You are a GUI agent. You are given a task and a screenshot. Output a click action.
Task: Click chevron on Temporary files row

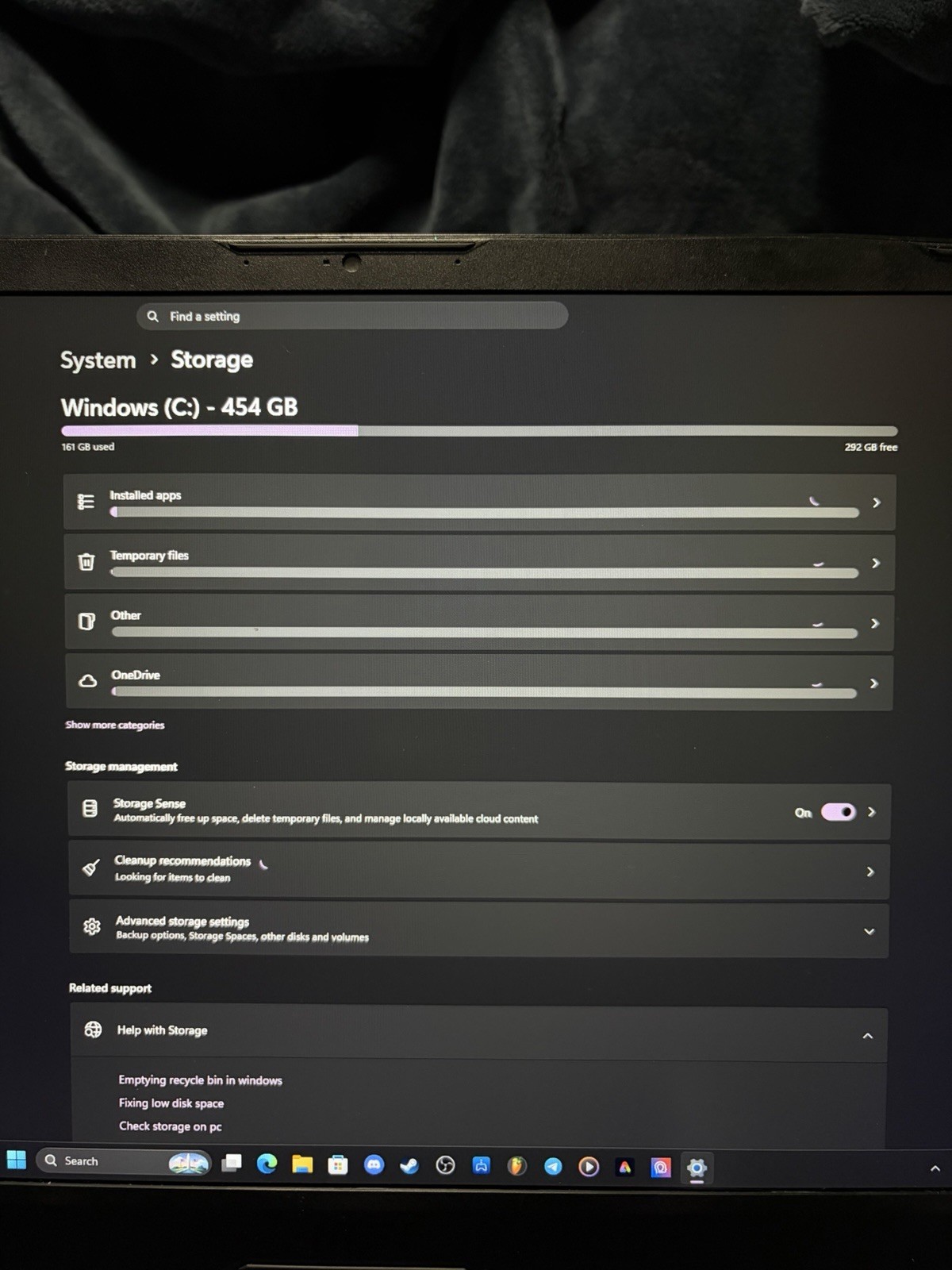[876, 563]
